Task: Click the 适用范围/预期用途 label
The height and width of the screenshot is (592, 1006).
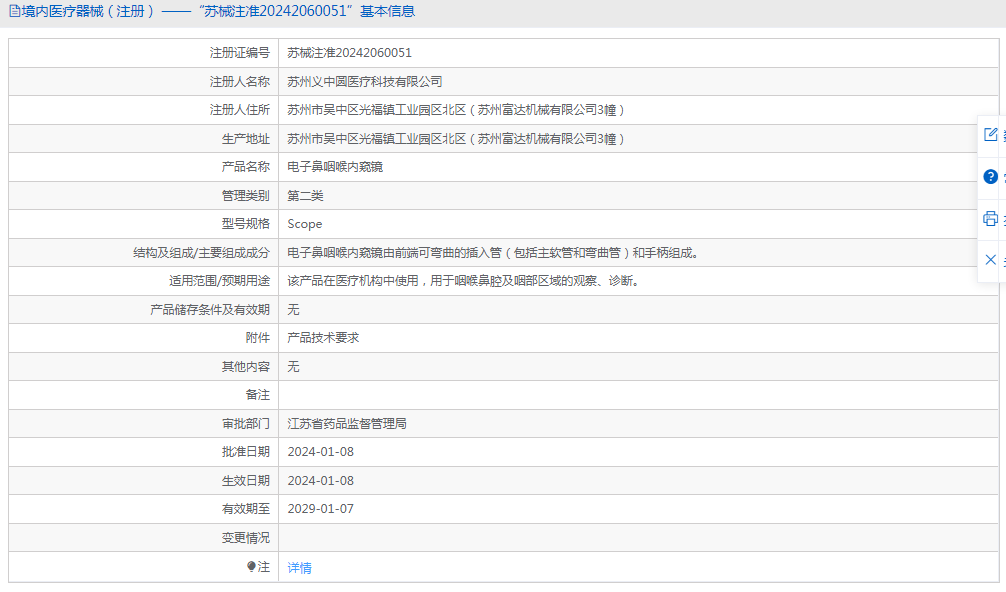Action: (x=219, y=281)
